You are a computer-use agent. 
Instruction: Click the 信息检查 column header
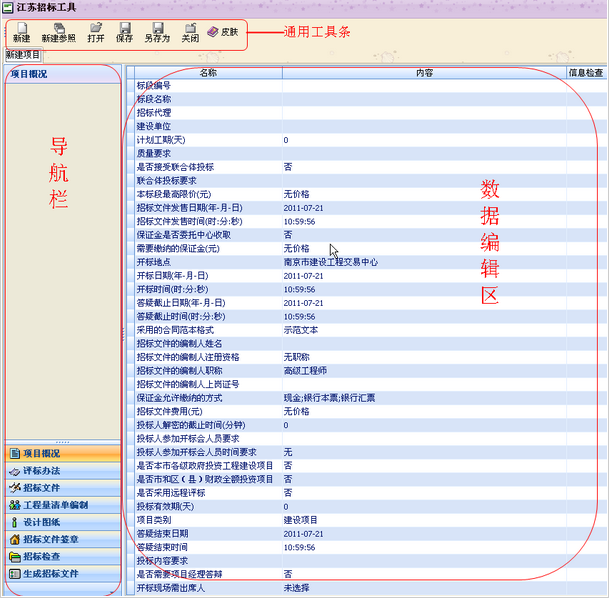click(x=586, y=73)
